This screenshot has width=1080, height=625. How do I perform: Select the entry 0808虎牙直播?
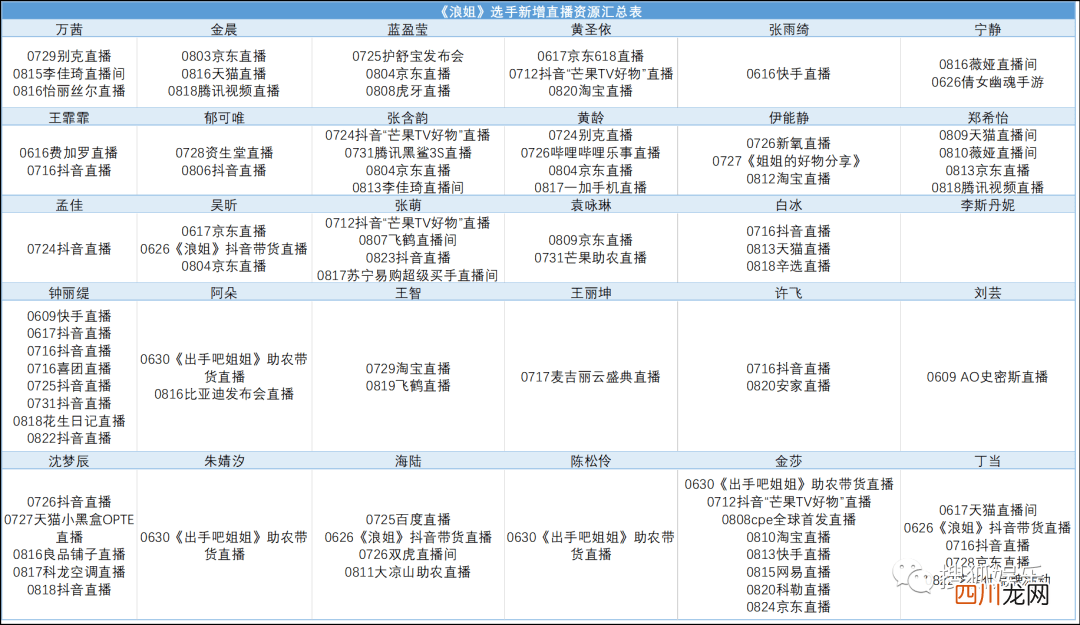pos(408,91)
